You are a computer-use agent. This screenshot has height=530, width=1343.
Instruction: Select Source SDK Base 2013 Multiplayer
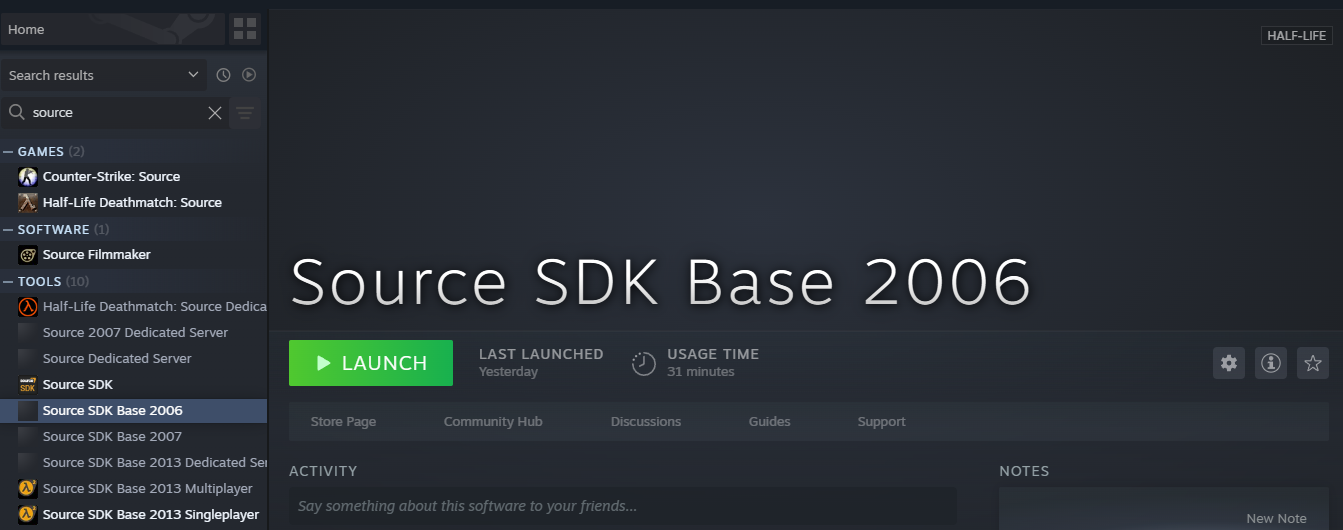pos(134,489)
